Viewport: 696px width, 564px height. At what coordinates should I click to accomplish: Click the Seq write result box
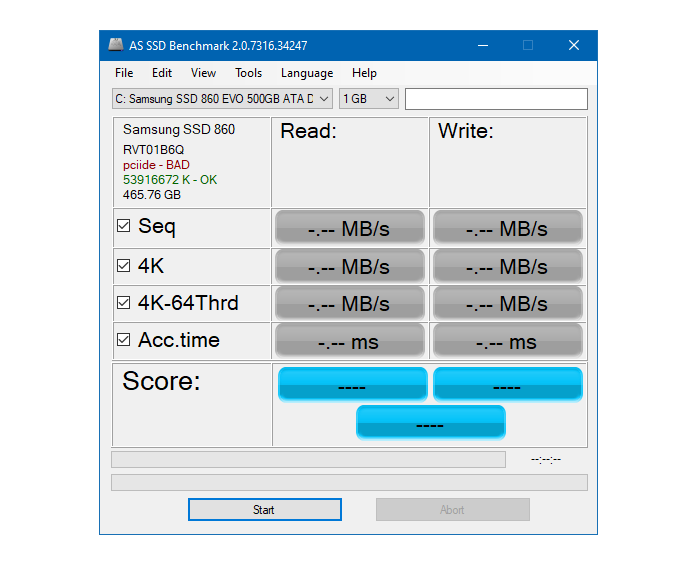pos(507,228)
